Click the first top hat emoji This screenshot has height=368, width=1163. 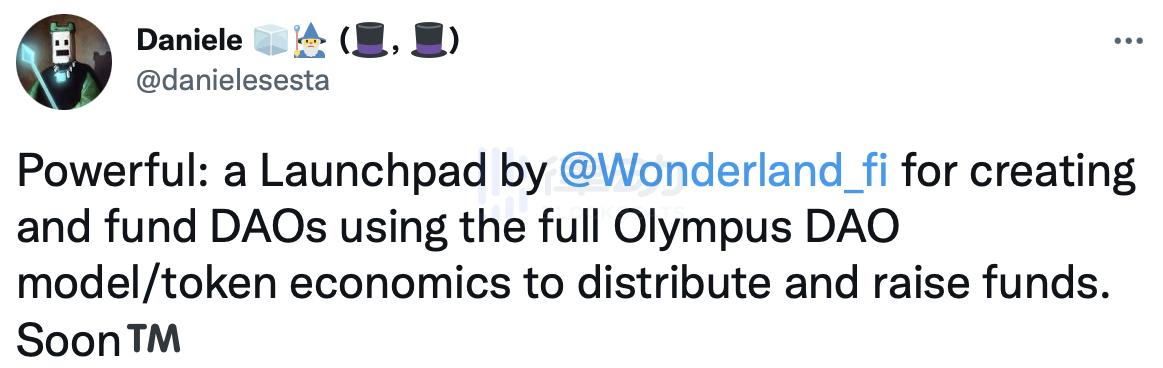tap(369, 42)
